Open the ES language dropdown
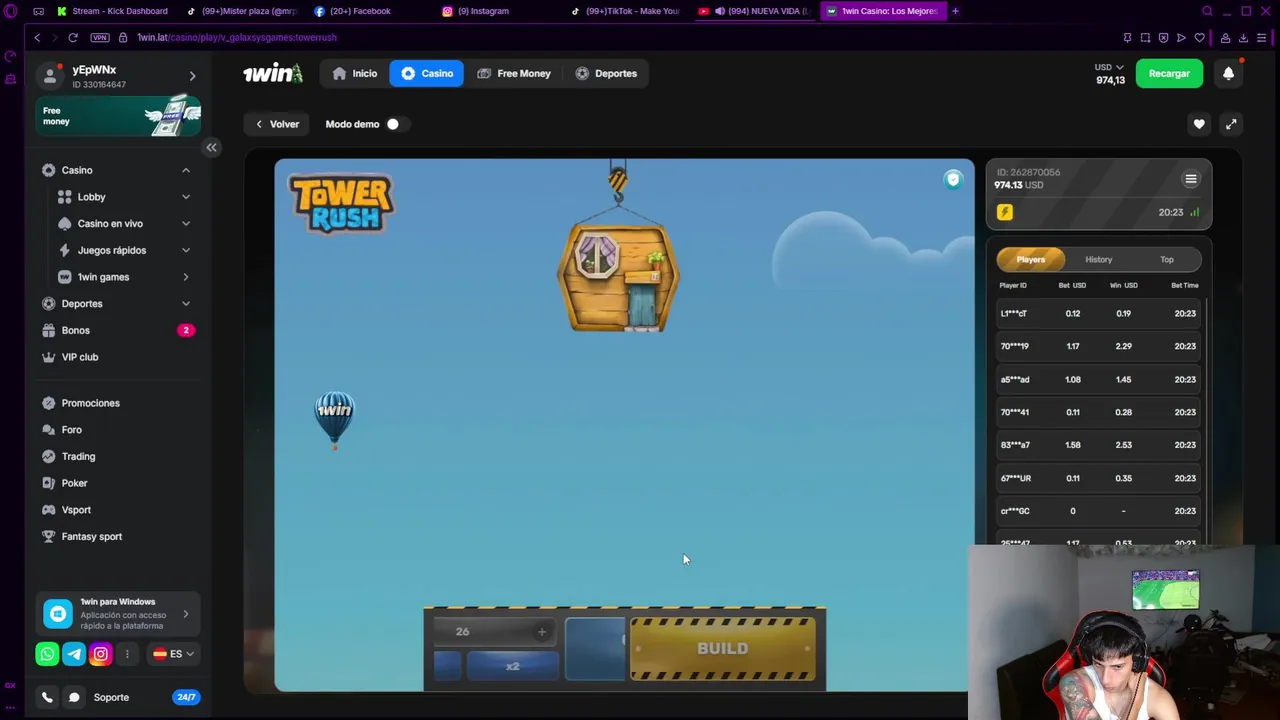The image size is (1280, 720). click(x=173, y=654)
